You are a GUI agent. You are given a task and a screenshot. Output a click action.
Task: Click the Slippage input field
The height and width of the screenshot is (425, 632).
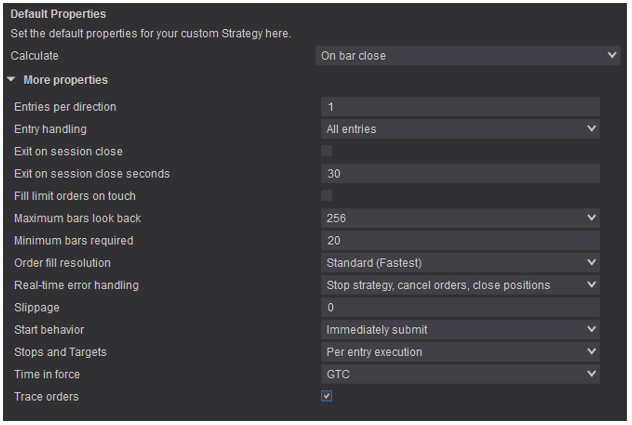click(461, 308)
